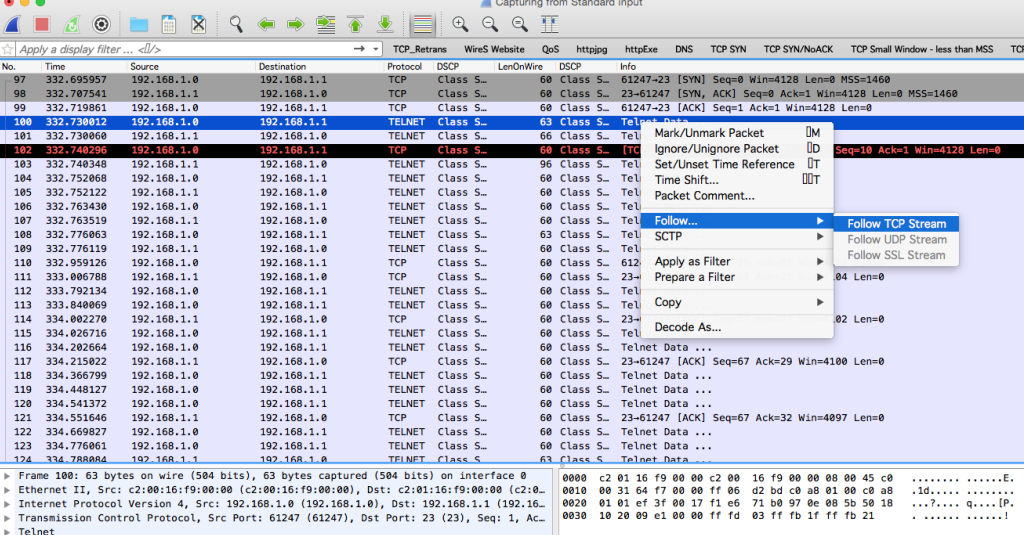1024x535 pixels.
Task: Click the display filter input field
Action: tap(184, 49)
